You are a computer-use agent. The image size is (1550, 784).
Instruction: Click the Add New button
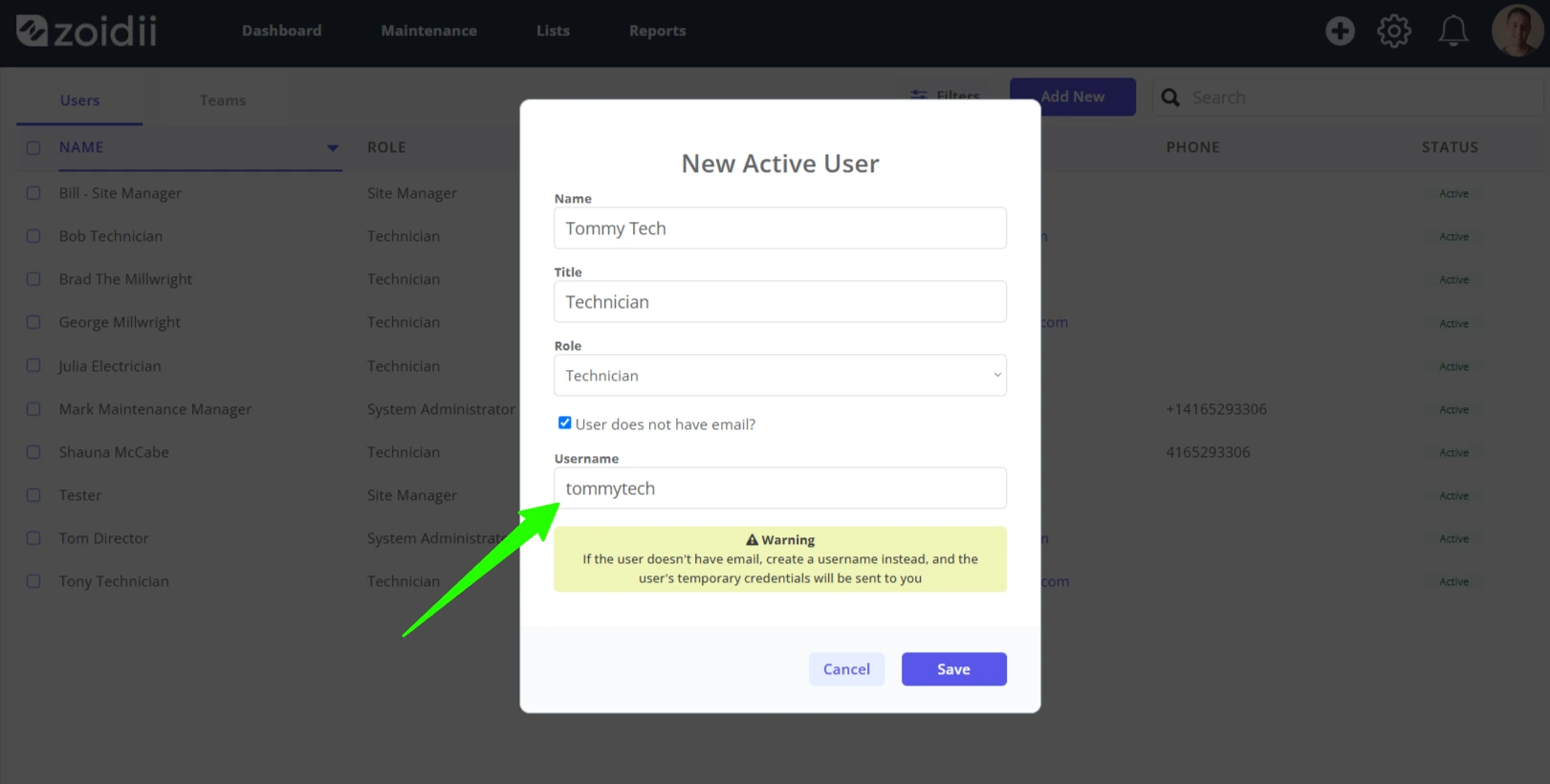click(x=1072, y=97)
